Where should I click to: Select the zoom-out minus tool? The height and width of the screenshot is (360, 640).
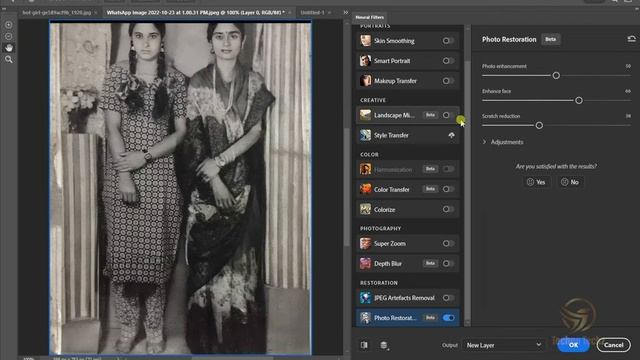click(x=9, y=36)
